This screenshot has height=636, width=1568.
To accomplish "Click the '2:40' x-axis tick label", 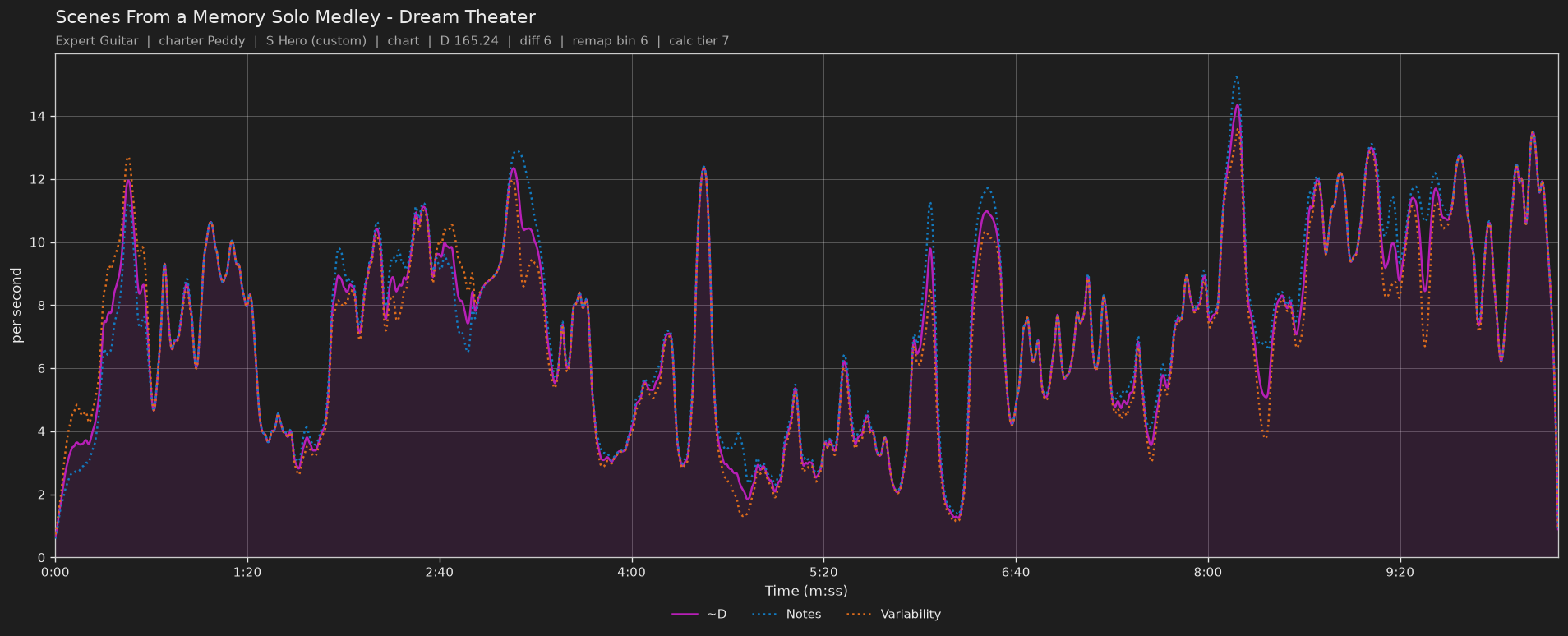I will pos(440,572).
